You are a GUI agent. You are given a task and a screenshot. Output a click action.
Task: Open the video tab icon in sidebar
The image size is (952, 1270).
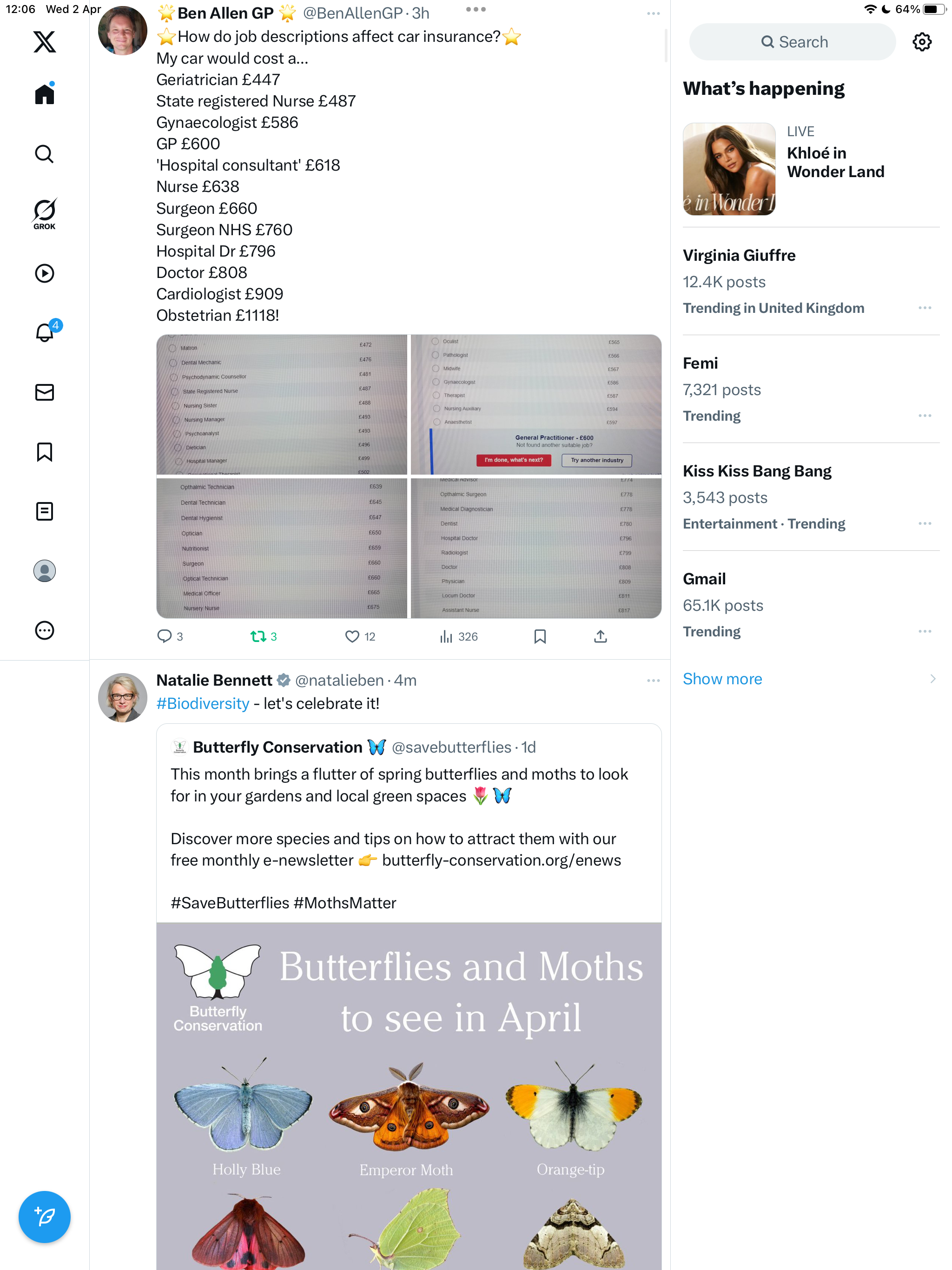tap(44, 273)
